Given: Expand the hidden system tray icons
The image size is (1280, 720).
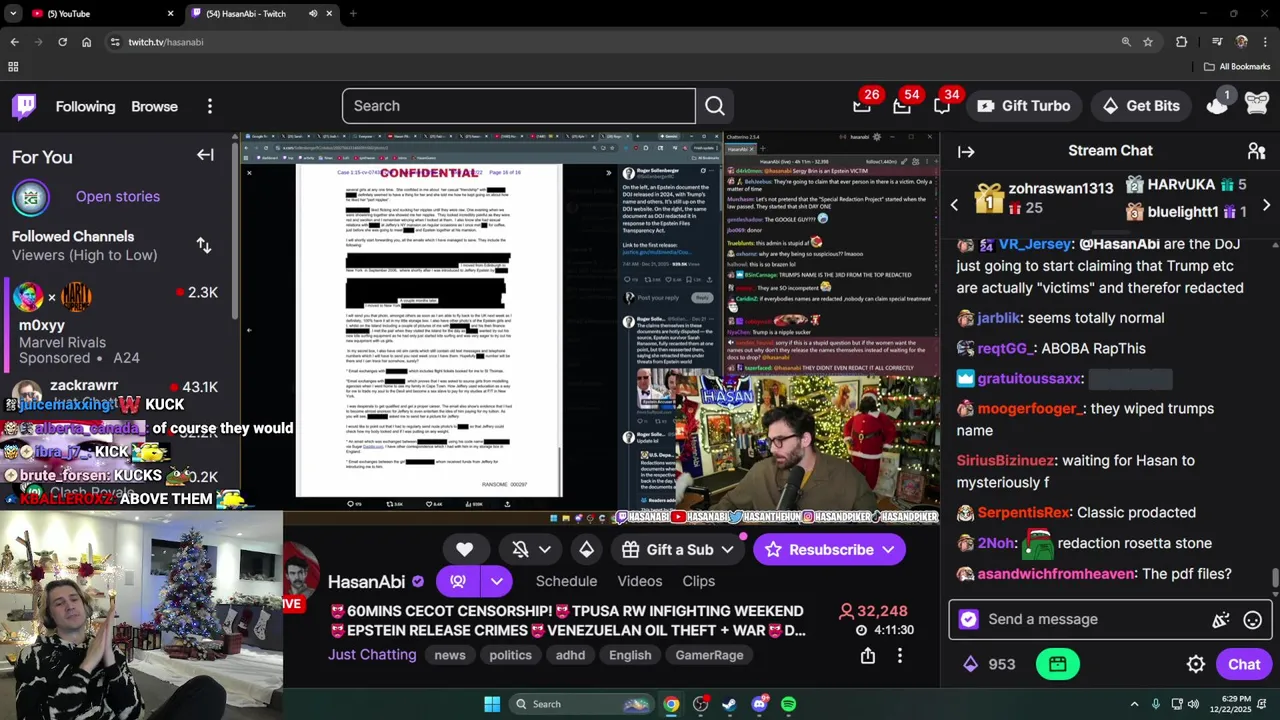Looking at the screenshot, I should [x=1135, y=704].
